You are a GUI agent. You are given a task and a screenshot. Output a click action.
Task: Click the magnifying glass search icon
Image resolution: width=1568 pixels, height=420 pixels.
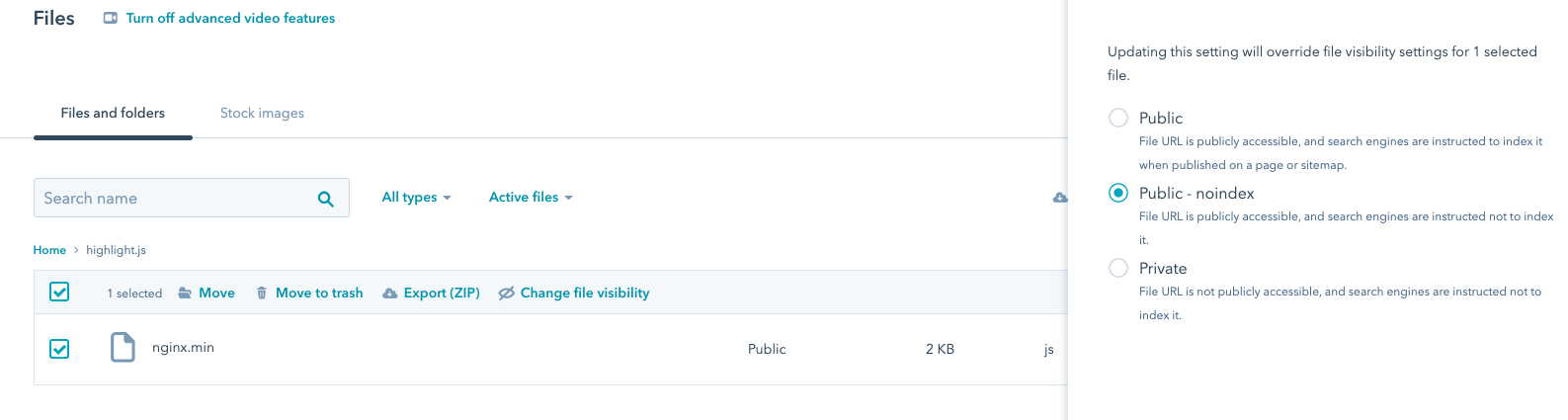pyautogui.click(x=325, y=199)
